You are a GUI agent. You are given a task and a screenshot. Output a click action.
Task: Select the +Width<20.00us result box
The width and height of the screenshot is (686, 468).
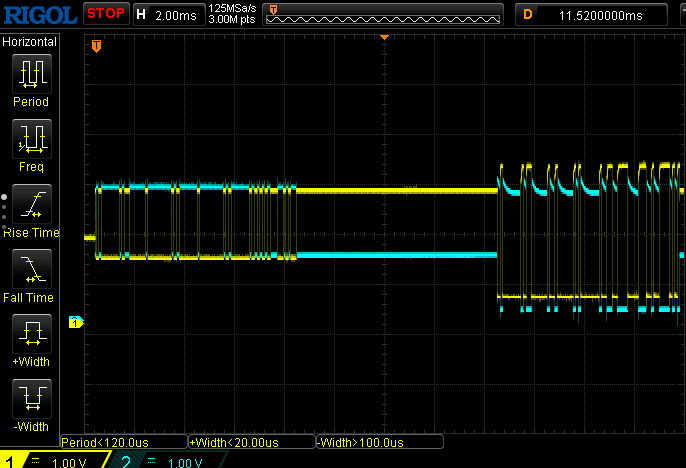[250, 442]
